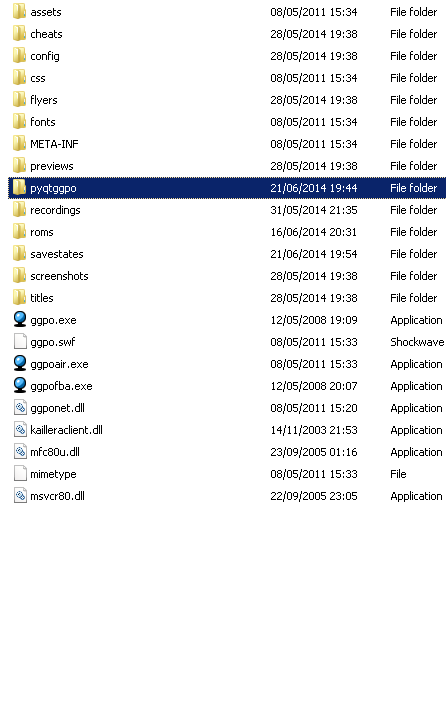This screenshot has height=724, width=446.
Task: Click the css folder icon
Action: [x=19, y=78]
